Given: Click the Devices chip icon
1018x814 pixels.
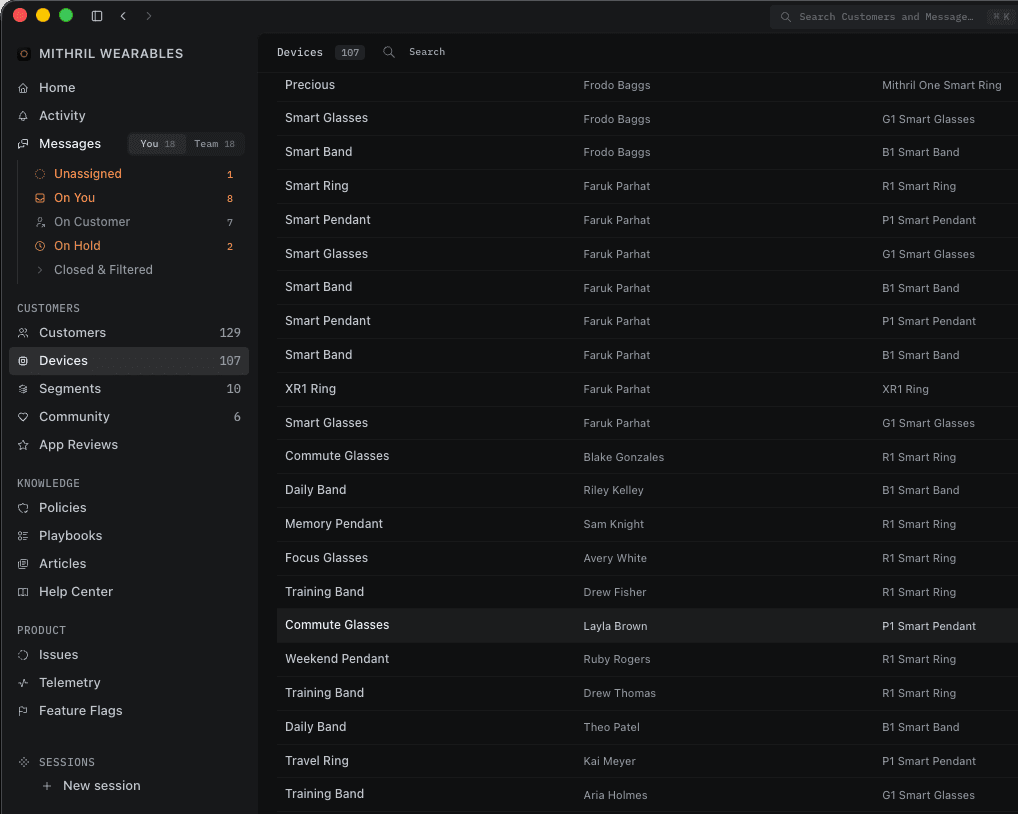Looking at the screenshot, I should coord(23,361).
